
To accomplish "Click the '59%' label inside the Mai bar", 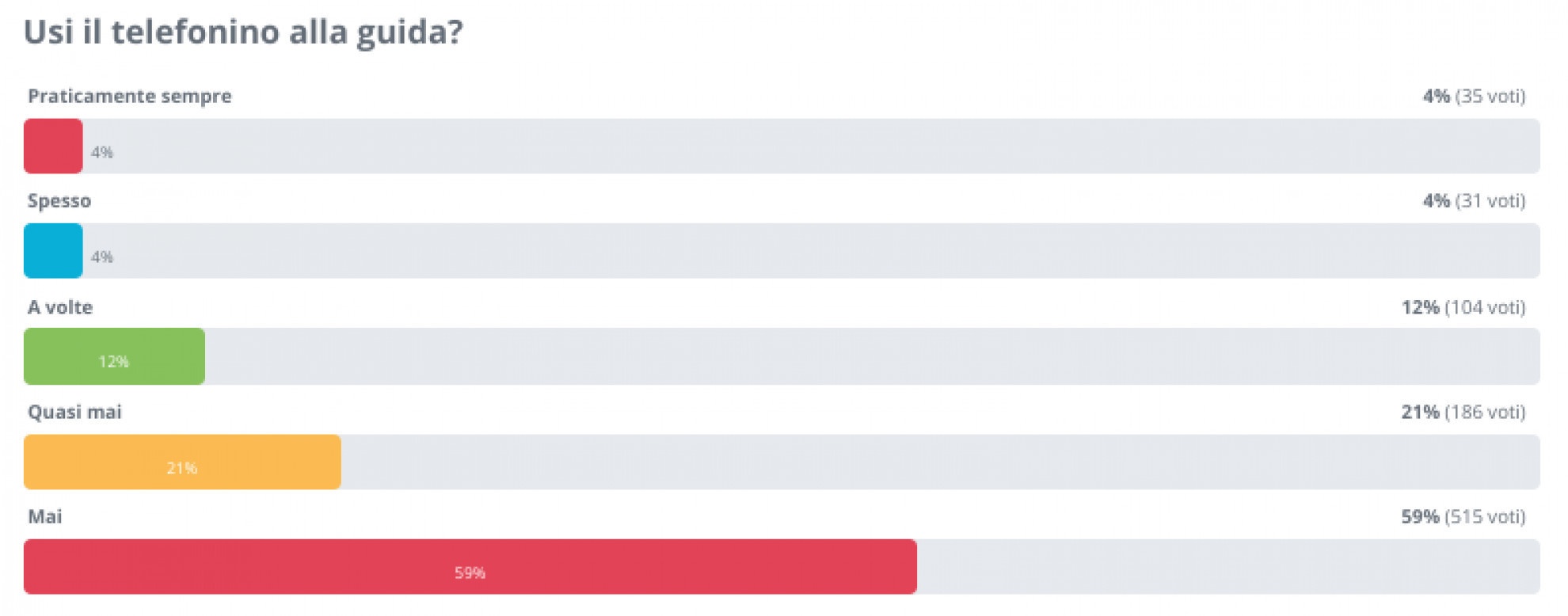I will click(x=470, y=572).
